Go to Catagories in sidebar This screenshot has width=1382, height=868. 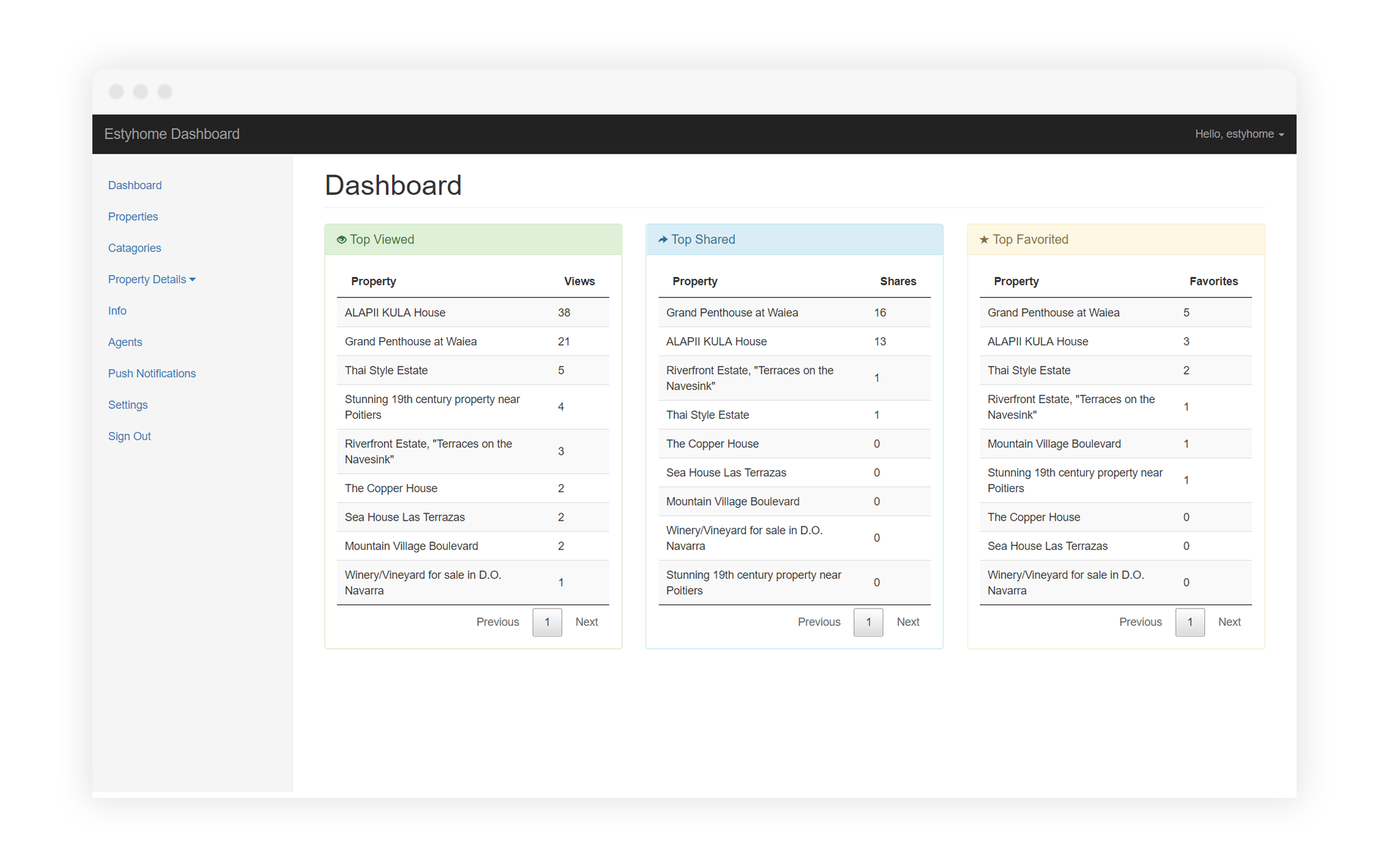click(134, 248)
